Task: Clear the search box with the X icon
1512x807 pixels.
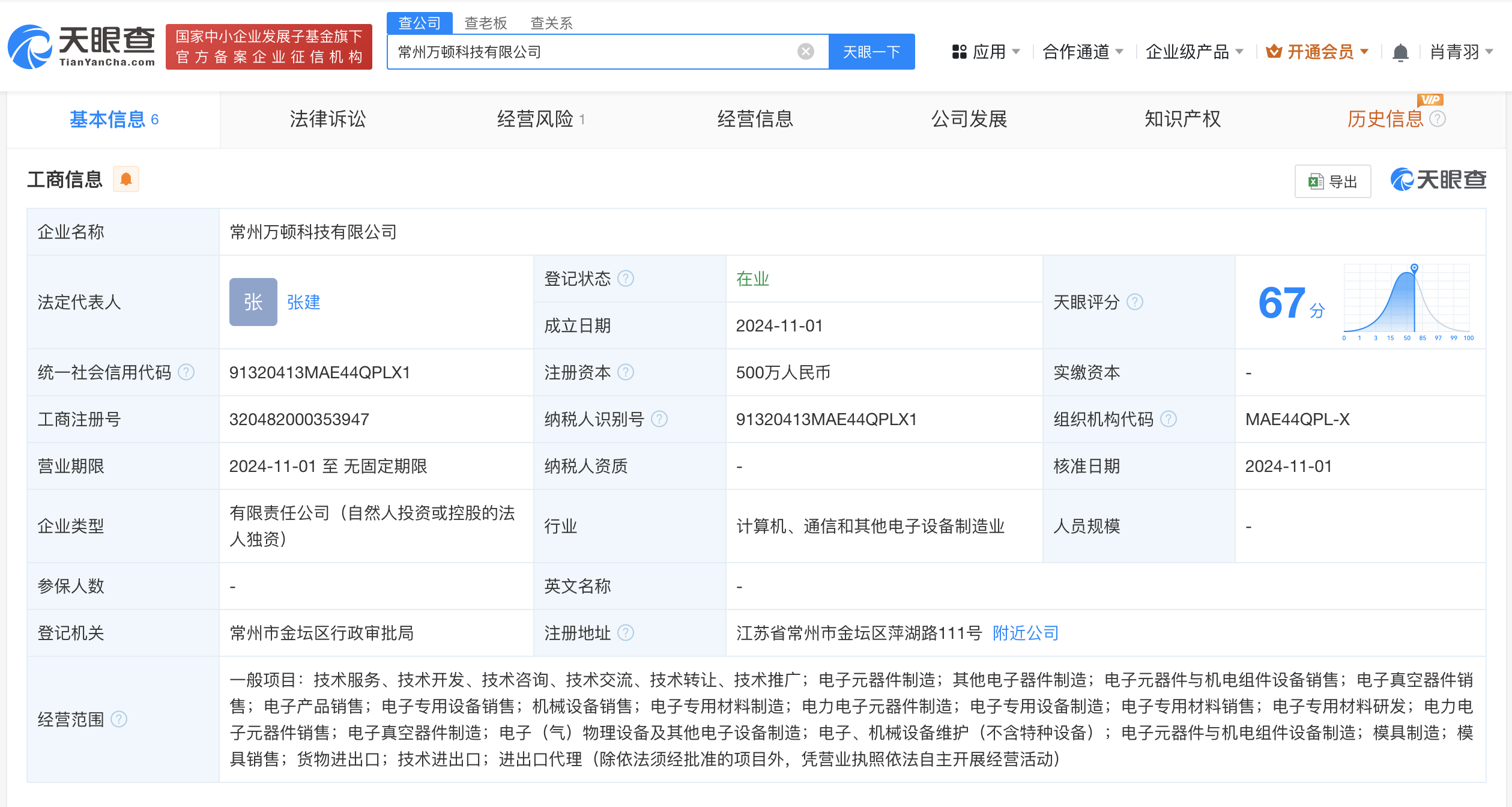Action: click(805, 51)
